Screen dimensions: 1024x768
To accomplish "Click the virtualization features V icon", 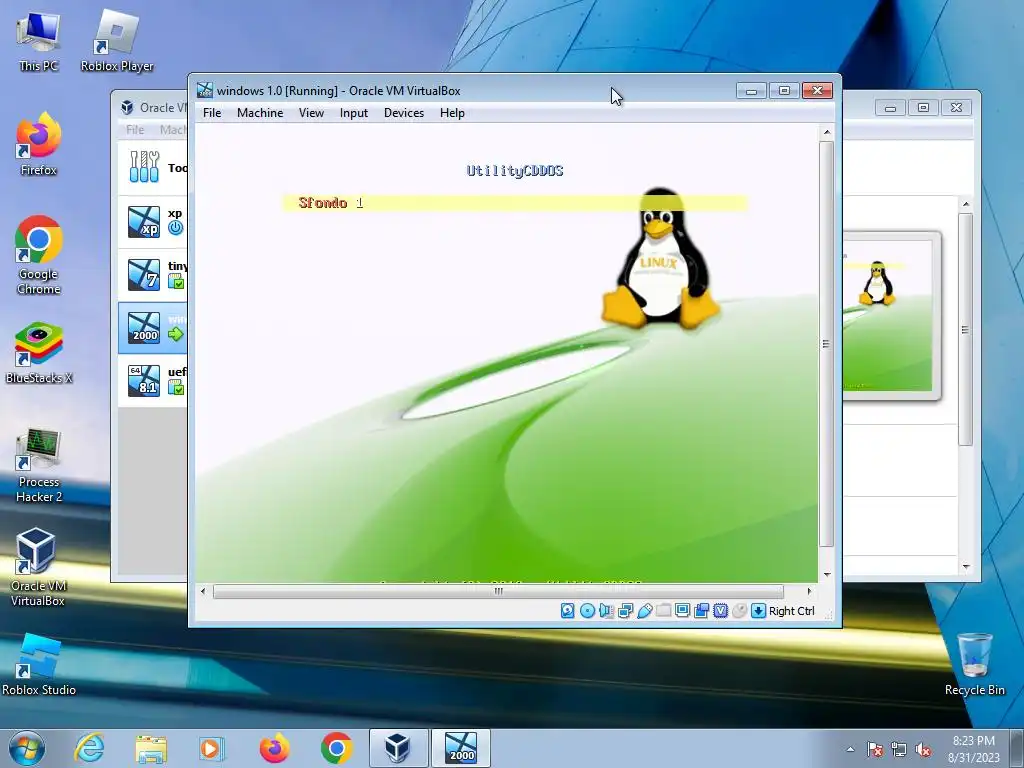I will coord(720,611).
